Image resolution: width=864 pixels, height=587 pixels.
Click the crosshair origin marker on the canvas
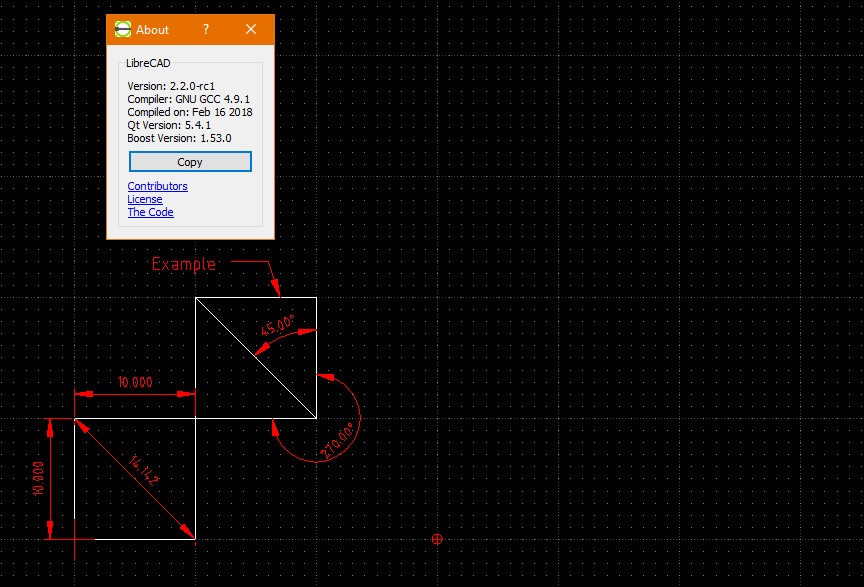[x=436, y=539]
